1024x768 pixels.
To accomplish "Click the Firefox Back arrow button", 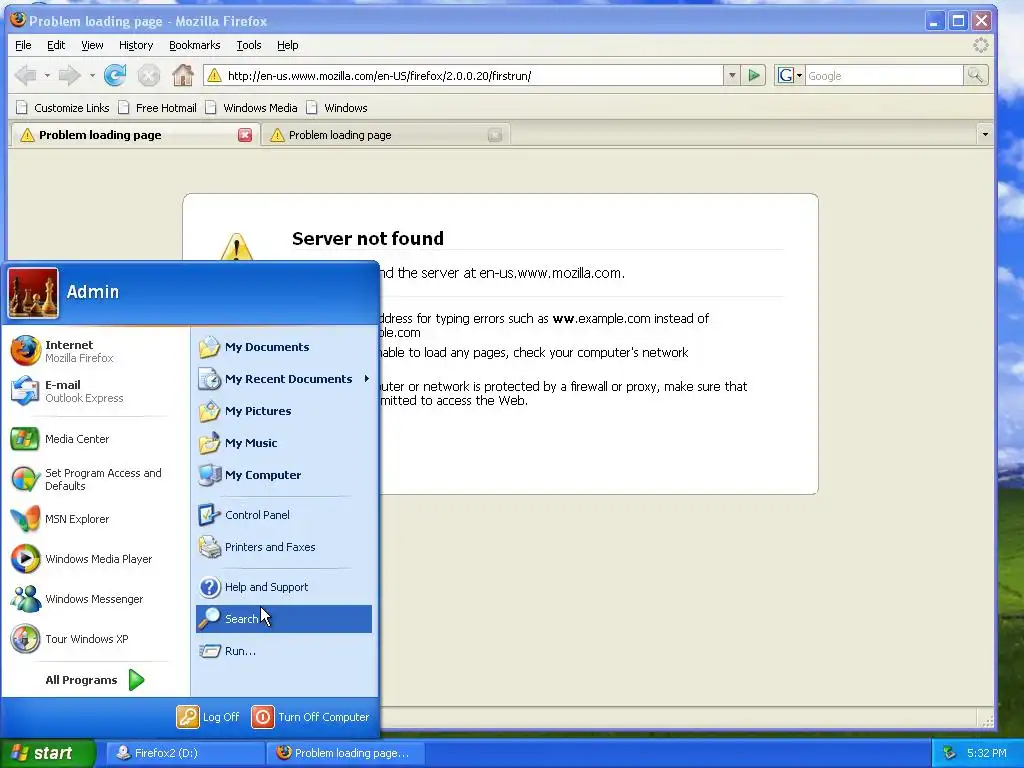I will point(26,76).
